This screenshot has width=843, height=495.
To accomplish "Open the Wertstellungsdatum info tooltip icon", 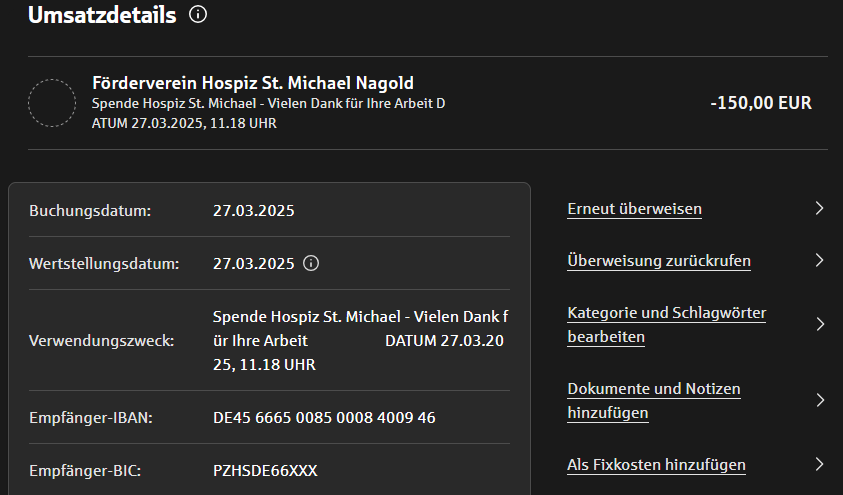I will point(311,264).
